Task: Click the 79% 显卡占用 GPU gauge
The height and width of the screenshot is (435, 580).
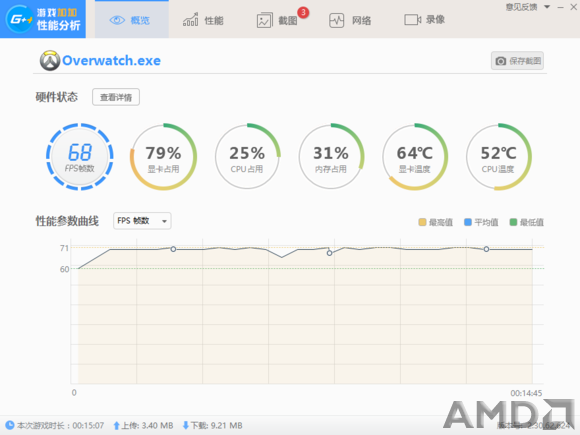Action: (x=163, y=157)
